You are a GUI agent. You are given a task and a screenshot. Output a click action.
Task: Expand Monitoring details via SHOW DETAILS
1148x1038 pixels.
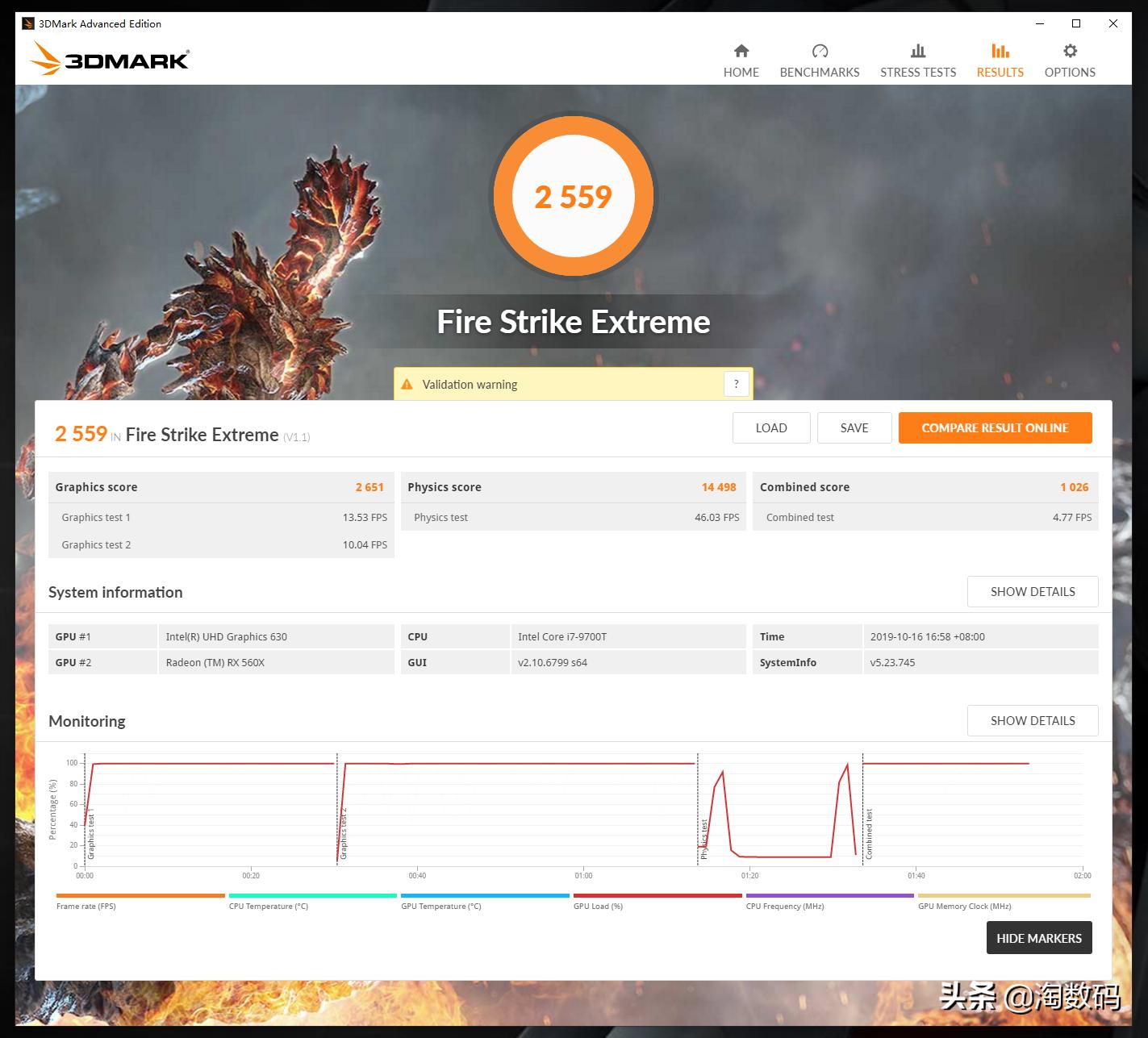(1033, 720)
